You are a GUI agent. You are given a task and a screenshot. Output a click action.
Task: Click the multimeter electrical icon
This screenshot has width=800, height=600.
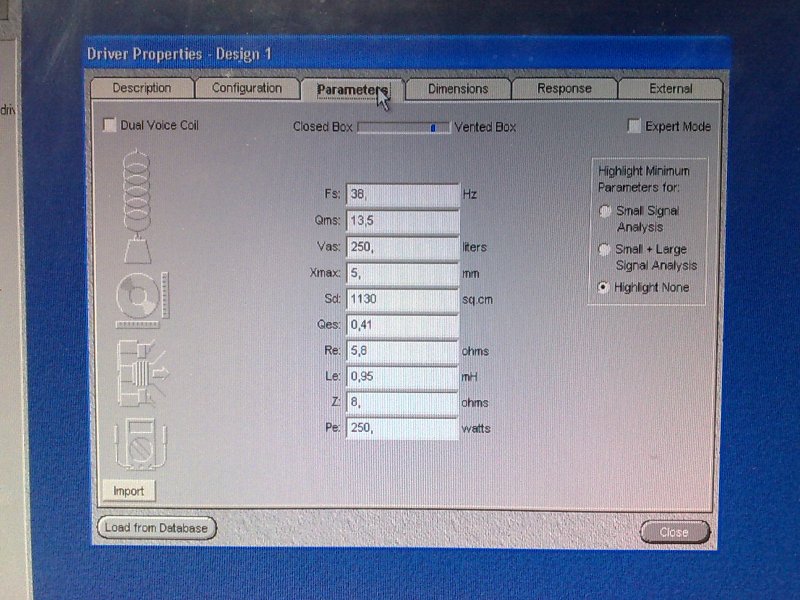click(x=140, y=444)
